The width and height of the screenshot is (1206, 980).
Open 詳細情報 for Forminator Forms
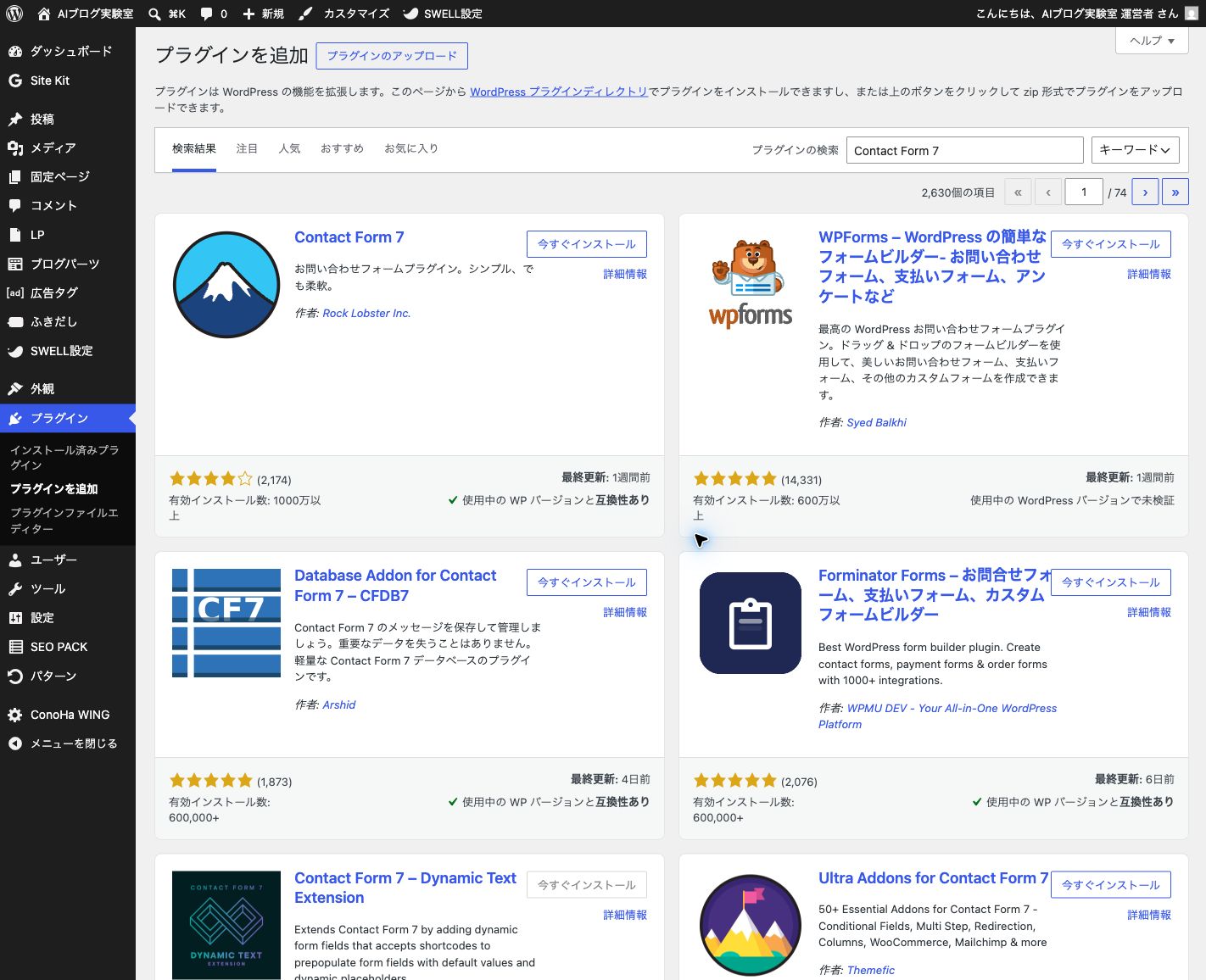coord(1149,612)
